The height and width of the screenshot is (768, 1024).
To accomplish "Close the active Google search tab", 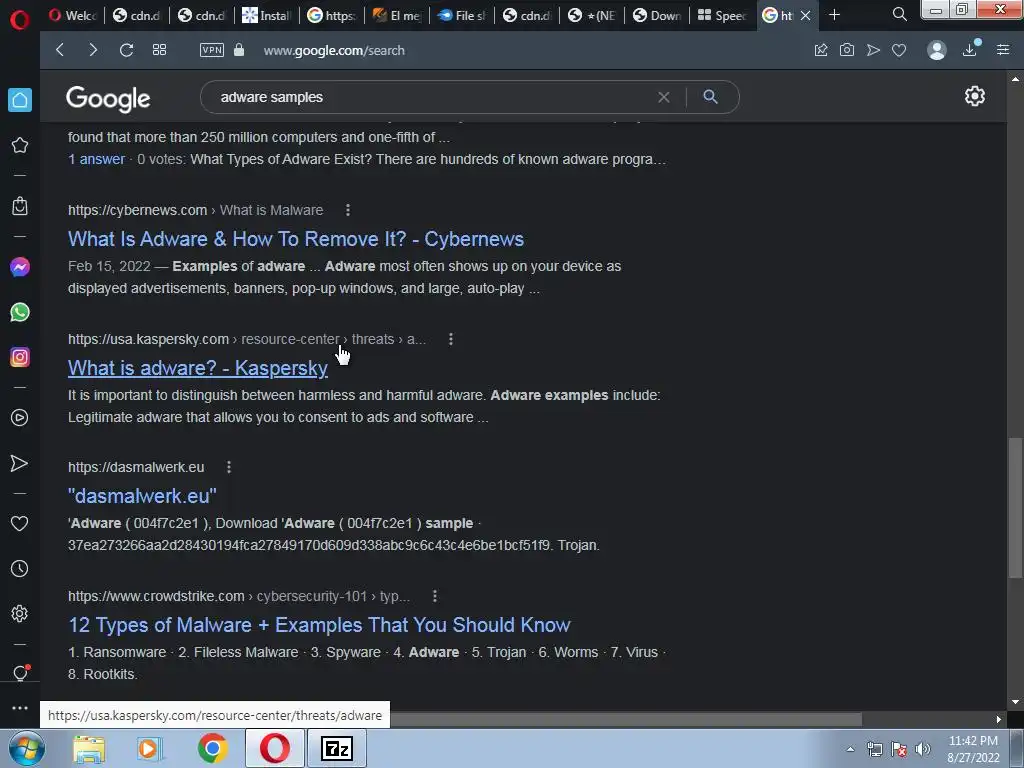I will point(806,15).
